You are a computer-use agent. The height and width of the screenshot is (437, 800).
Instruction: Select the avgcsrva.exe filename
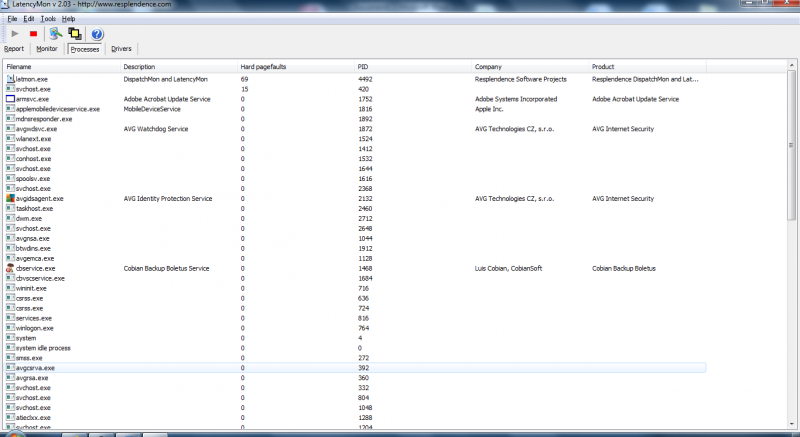35,368
